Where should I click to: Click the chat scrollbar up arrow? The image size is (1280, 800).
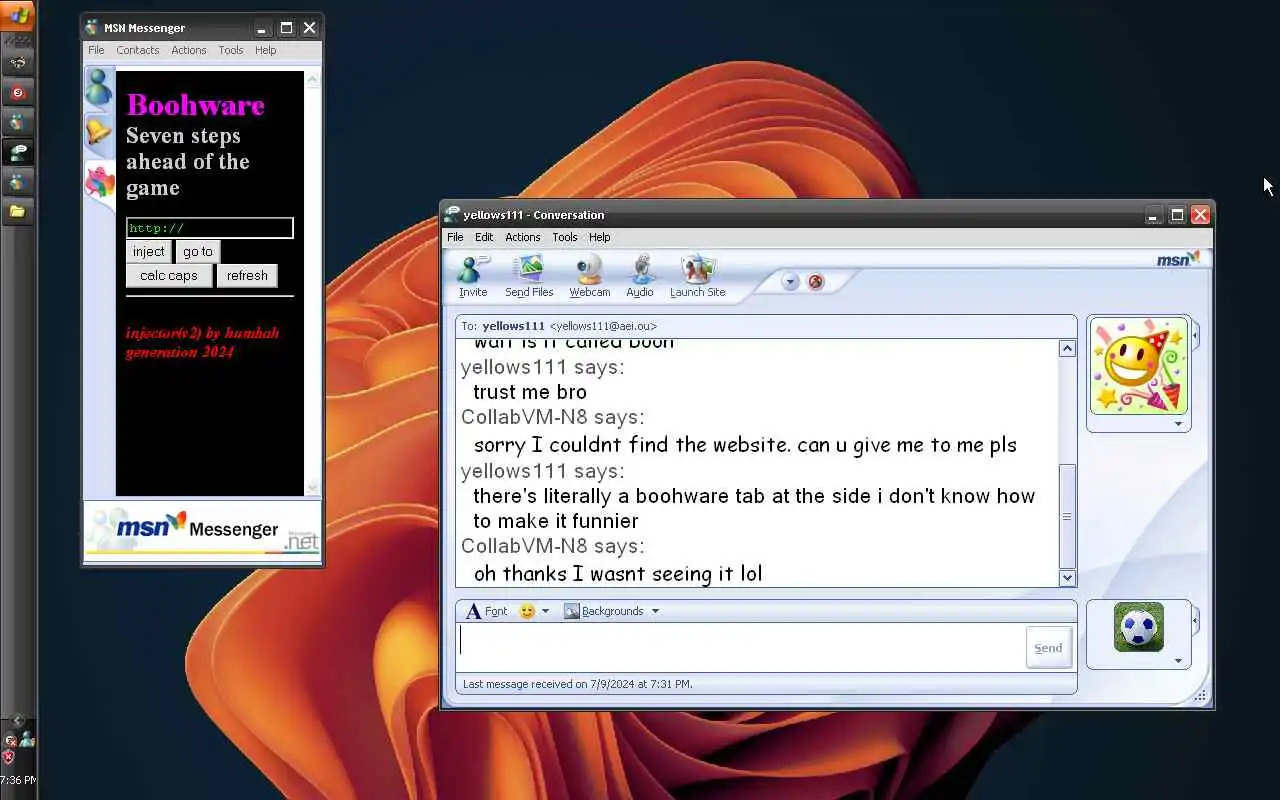point(1067,349)
